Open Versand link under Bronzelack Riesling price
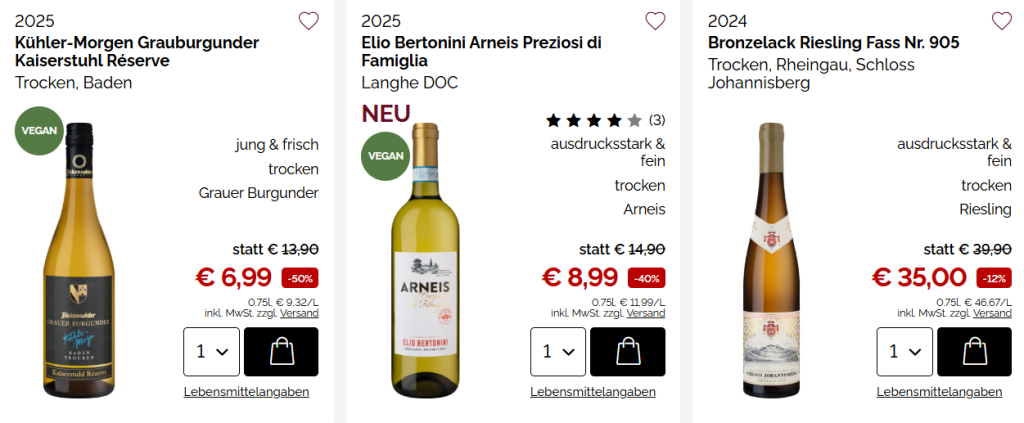The image size is (1024, 423). (x=992, y=313)
